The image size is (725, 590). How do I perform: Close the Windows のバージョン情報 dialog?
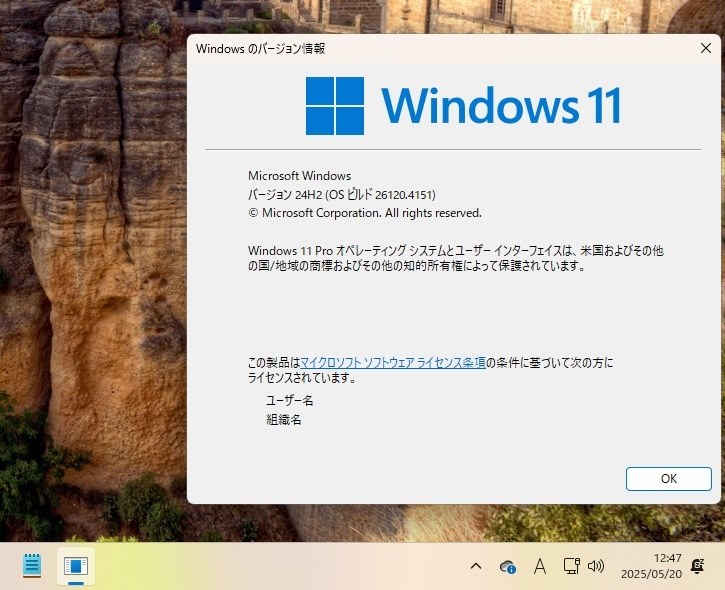(706, 48)
